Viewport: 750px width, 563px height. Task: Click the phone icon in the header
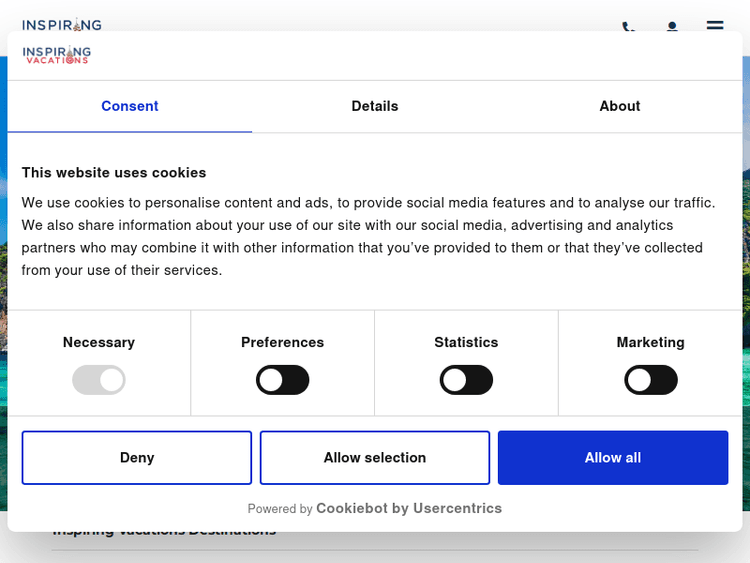[x=628, y=27]
